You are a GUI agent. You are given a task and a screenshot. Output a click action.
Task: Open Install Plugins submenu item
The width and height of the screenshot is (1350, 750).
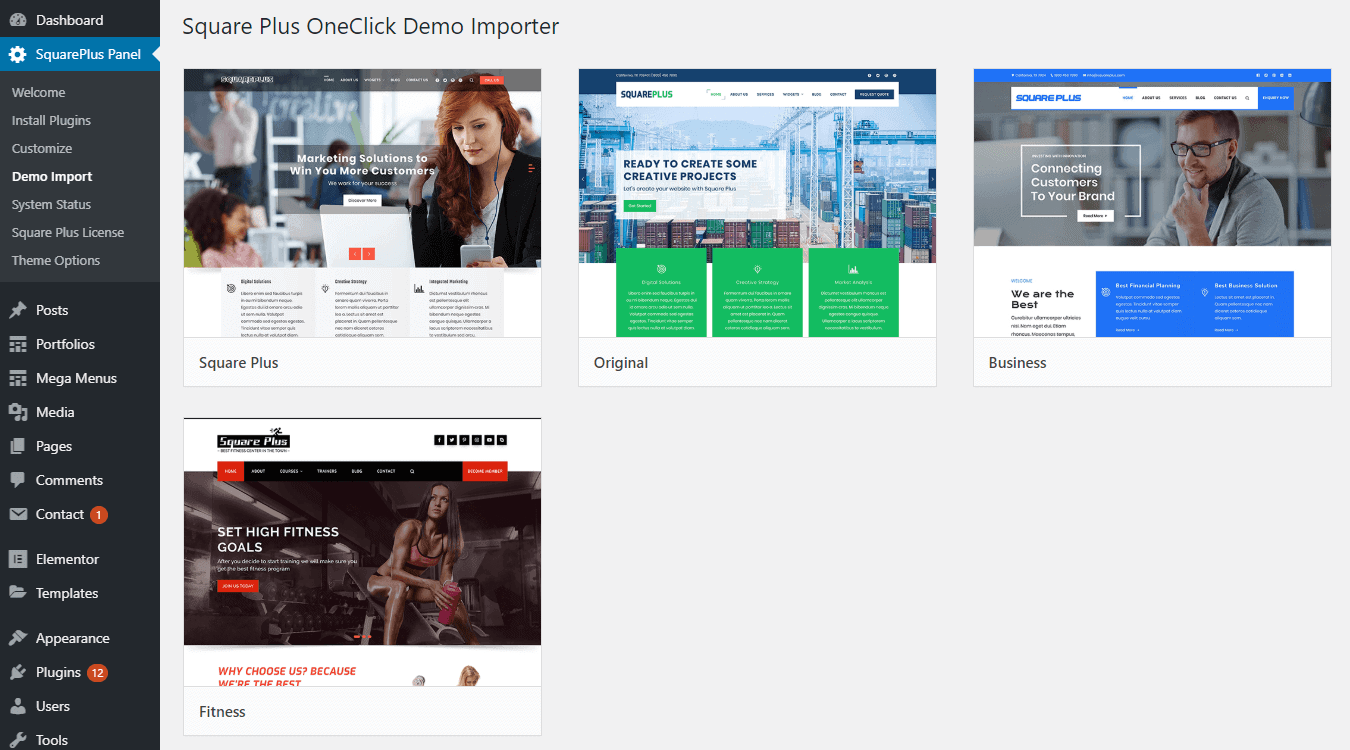click(x=51, y=120)
